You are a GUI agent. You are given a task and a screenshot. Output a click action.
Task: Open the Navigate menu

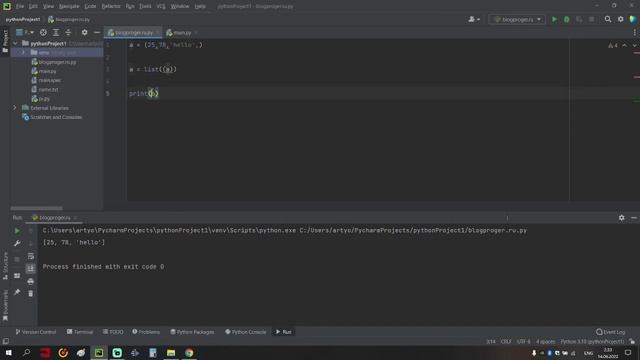click(69, 6)
